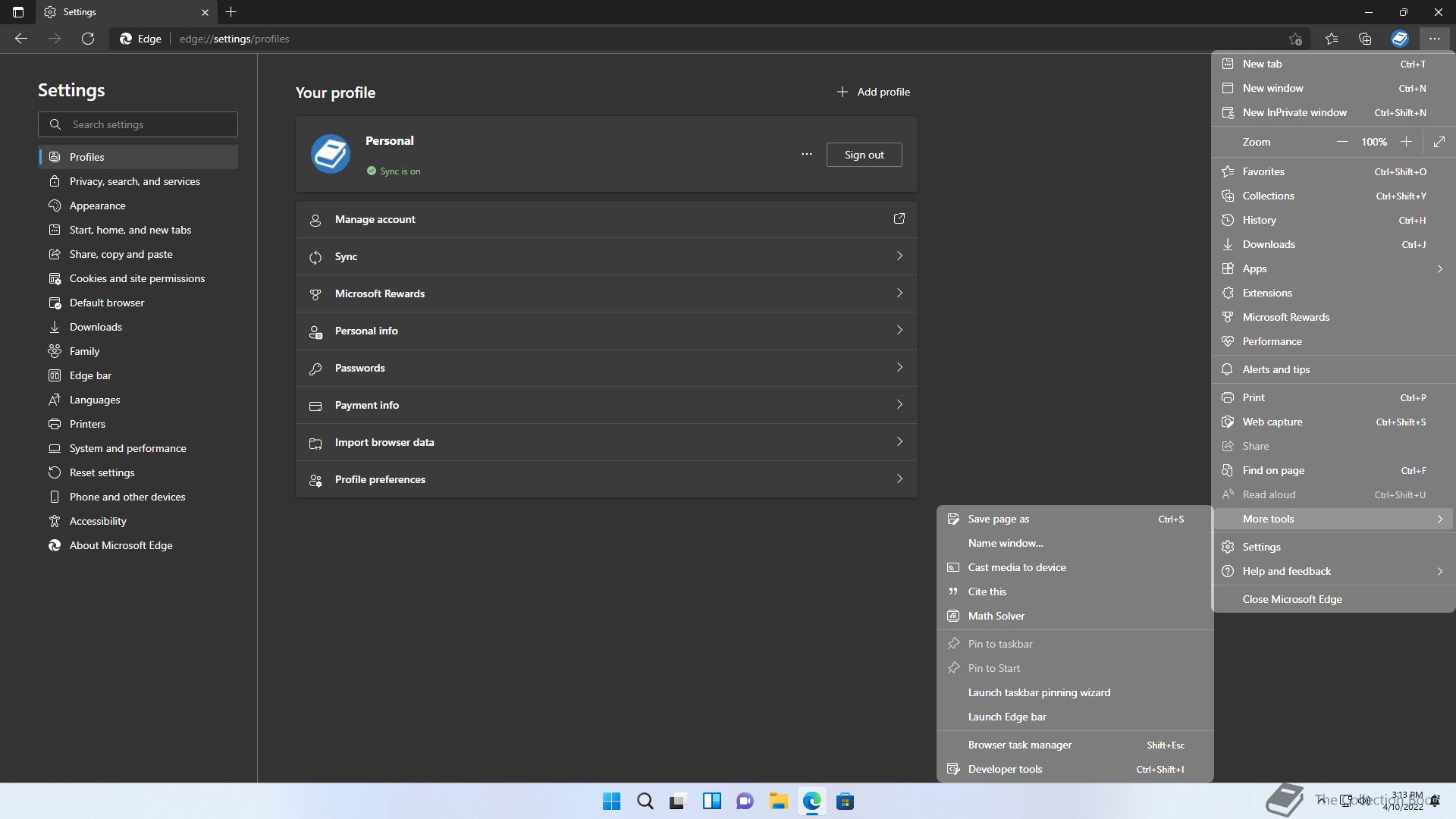
Task: Choose Launch Edge bar
Action: coord(1075,717)
